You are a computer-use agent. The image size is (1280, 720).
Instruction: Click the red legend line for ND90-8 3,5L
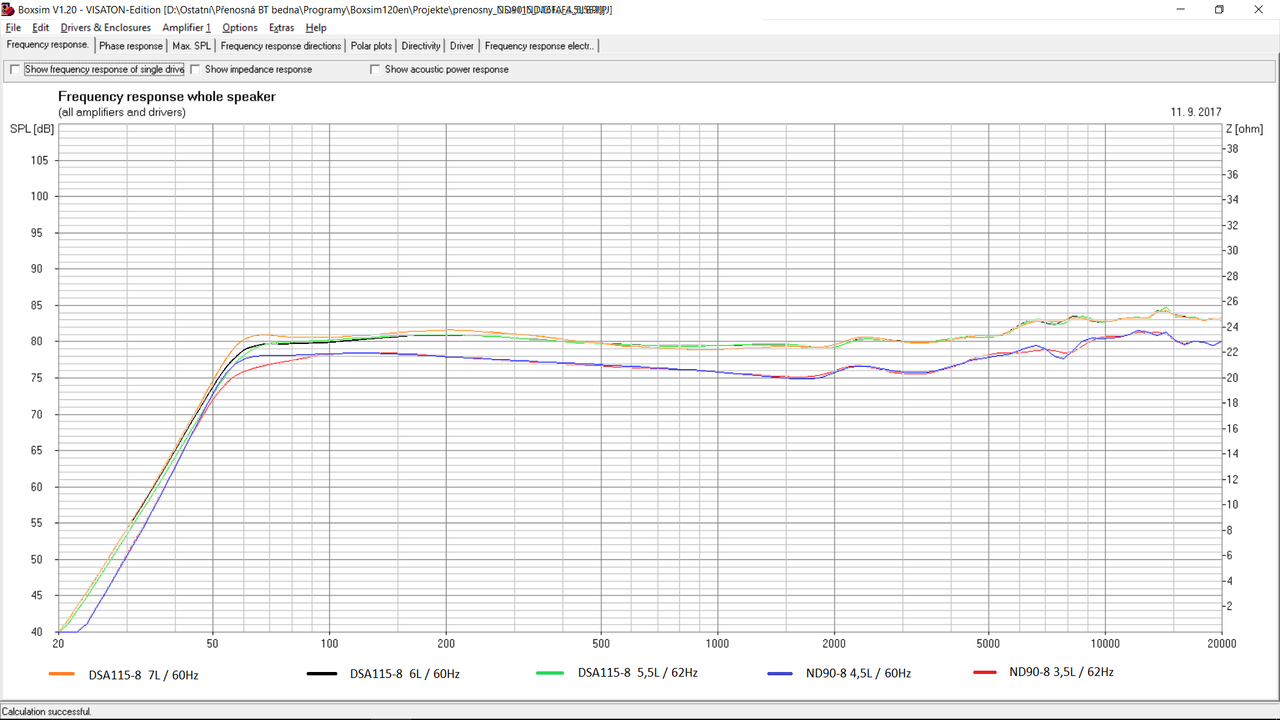point(986,672)
